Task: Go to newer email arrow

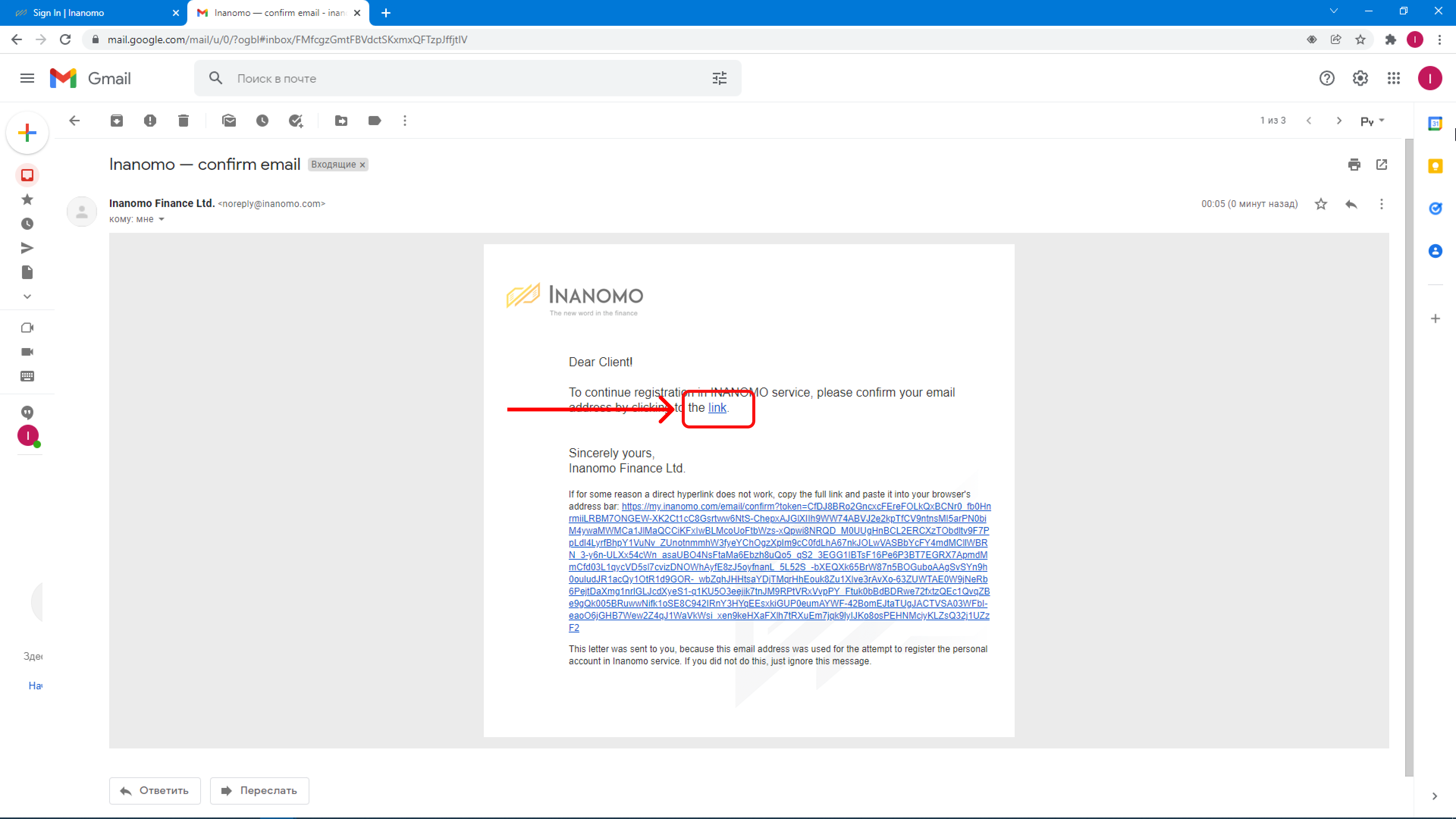Action: (1309, 121)
